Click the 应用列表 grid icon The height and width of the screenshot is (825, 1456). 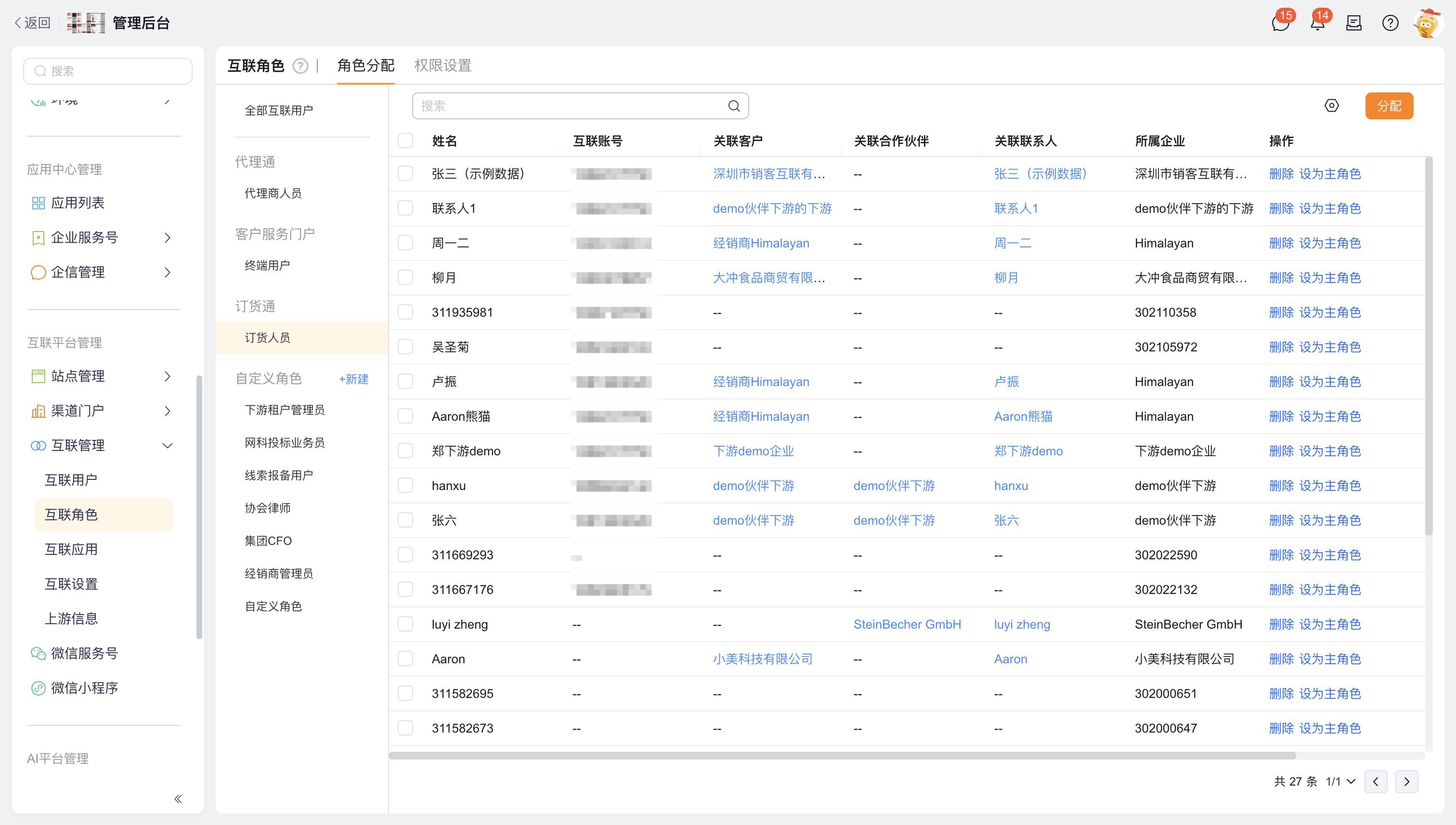tap(38, 203)
